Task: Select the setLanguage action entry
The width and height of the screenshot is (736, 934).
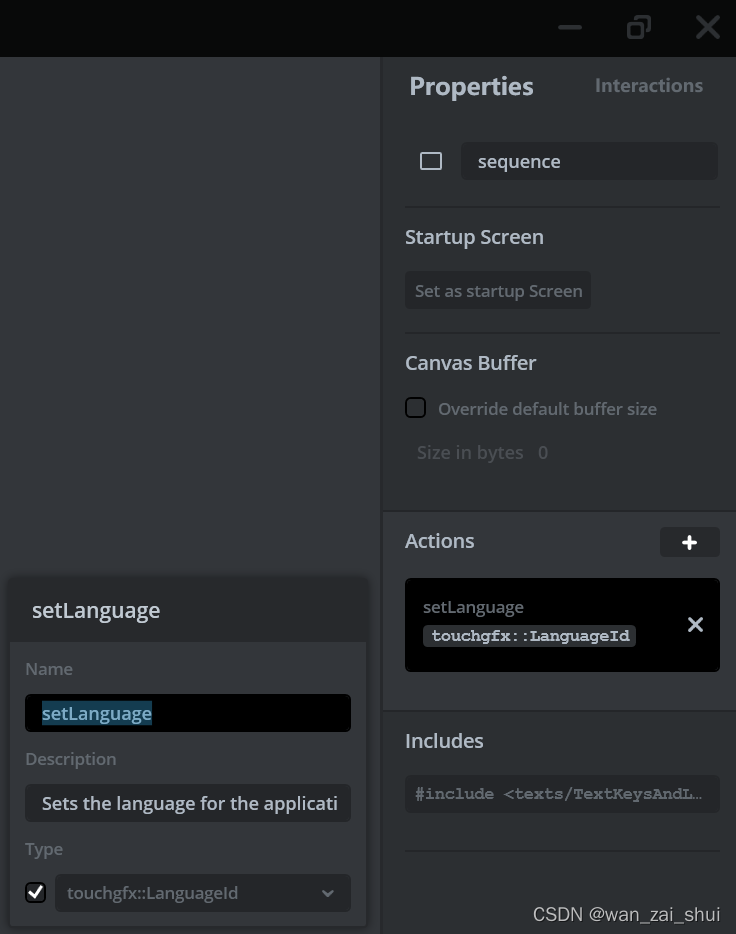Action: (x=540, y=607)
